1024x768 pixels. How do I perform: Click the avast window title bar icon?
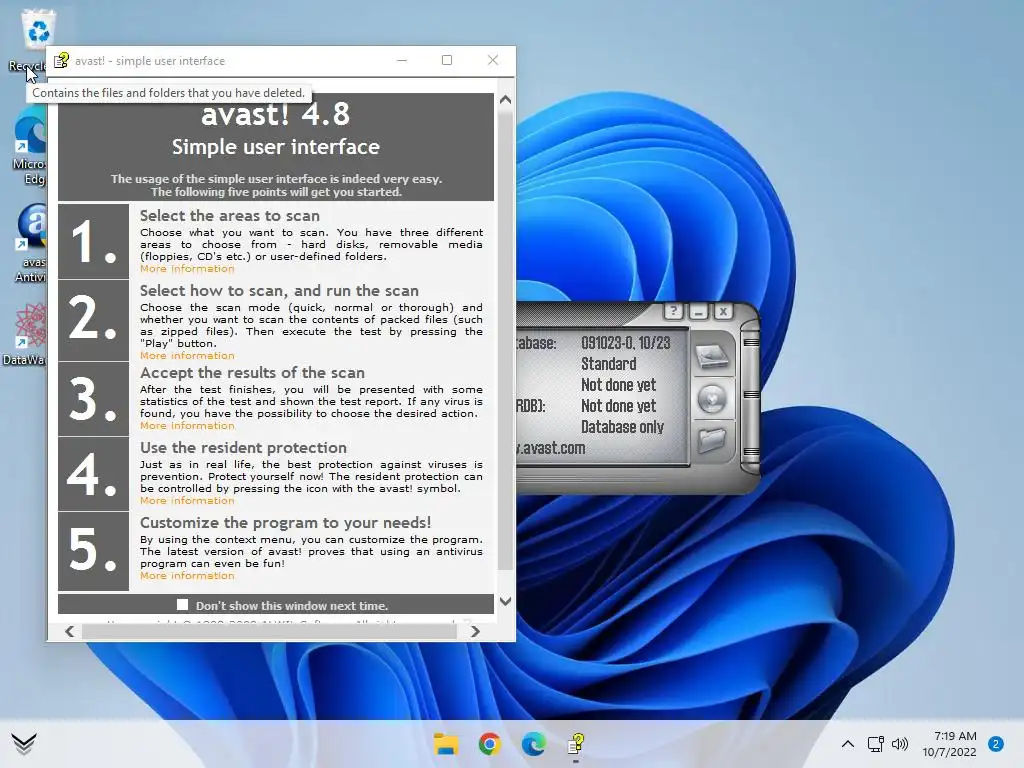pos(61,61)
